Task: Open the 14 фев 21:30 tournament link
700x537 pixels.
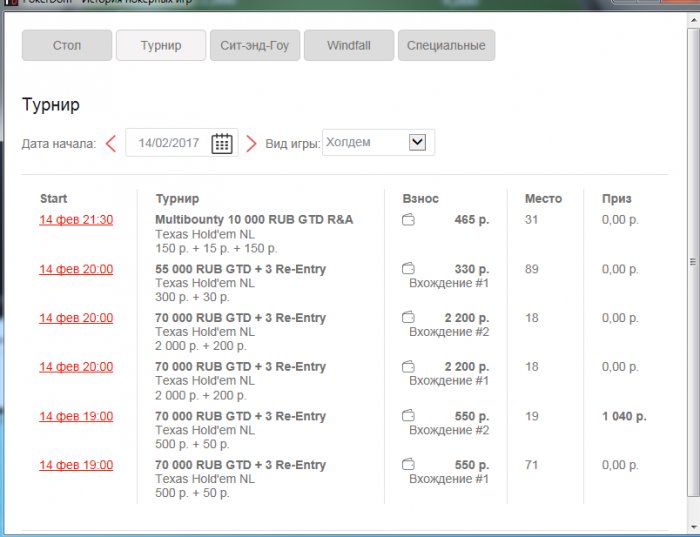Action: coord(76,220)
